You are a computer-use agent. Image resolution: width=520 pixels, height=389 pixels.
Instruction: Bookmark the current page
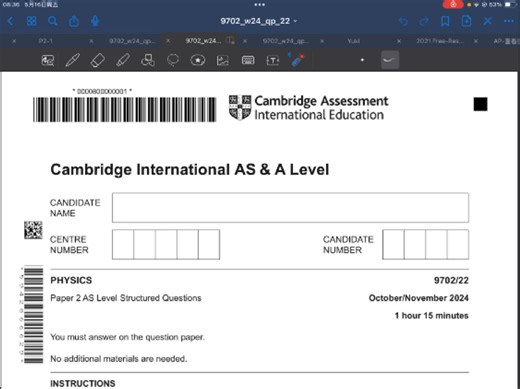pyautogui.click(x=445, y=21)
